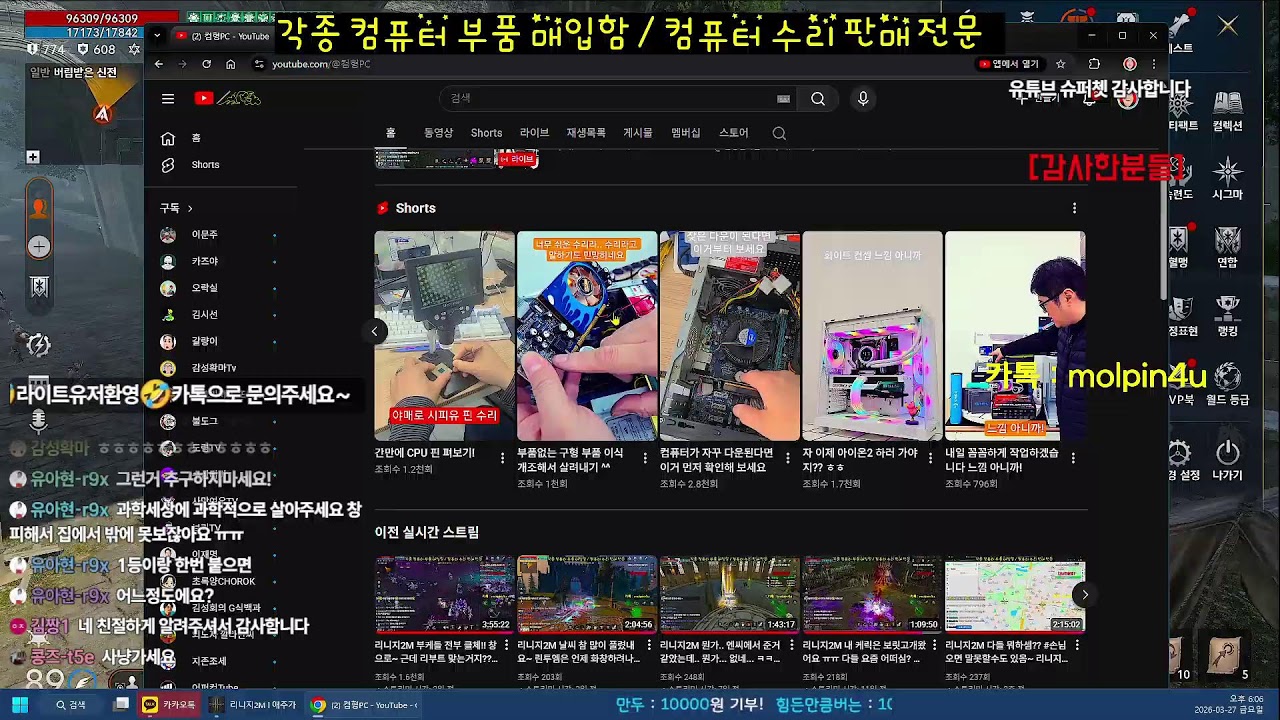Open options for '컴퓨터가 자꾸 다운된다면' short
This screenshot has height=720, width=1280.
[x=788, y=458]
